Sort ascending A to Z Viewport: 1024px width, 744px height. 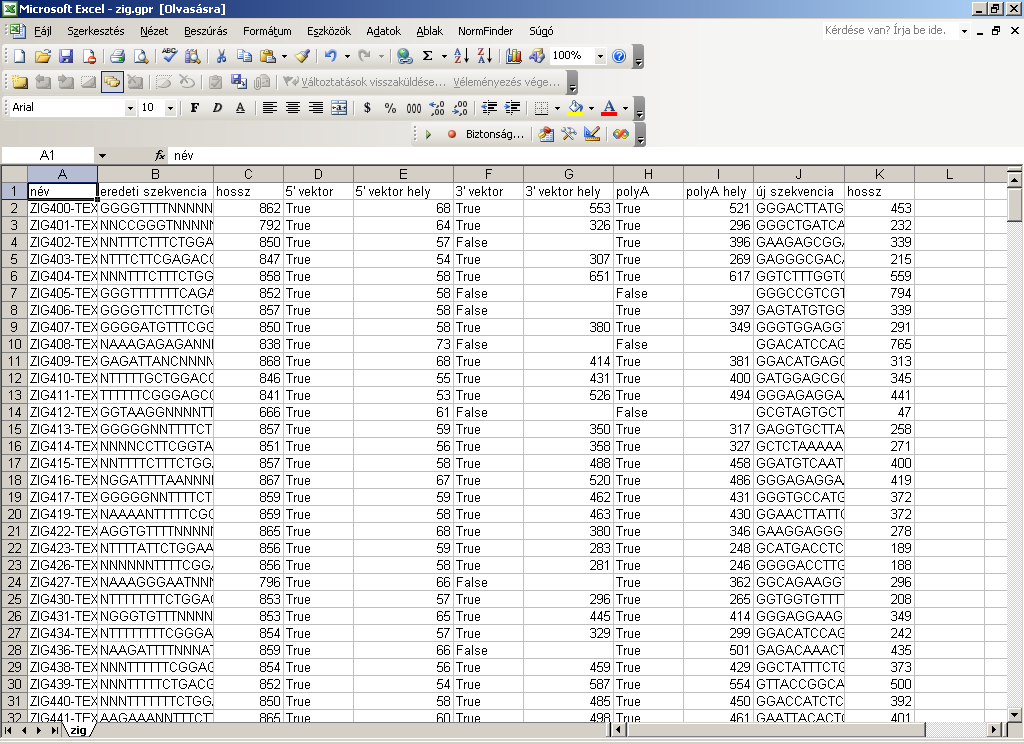(461, 56)
